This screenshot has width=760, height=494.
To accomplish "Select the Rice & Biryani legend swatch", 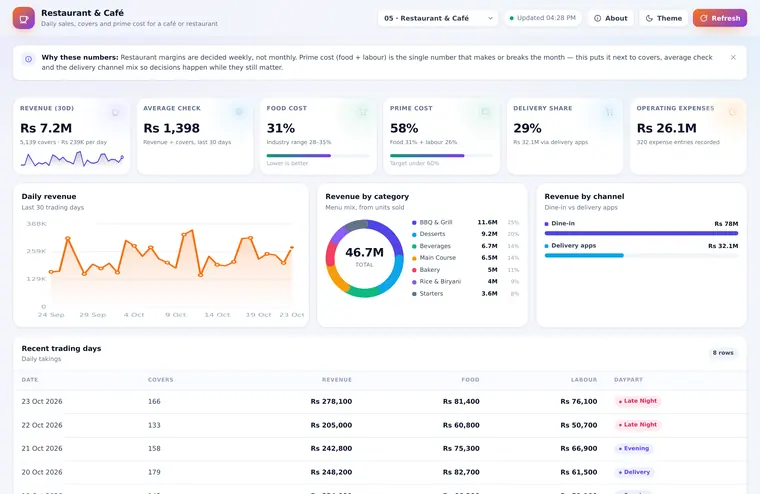I will pos(414,282).
